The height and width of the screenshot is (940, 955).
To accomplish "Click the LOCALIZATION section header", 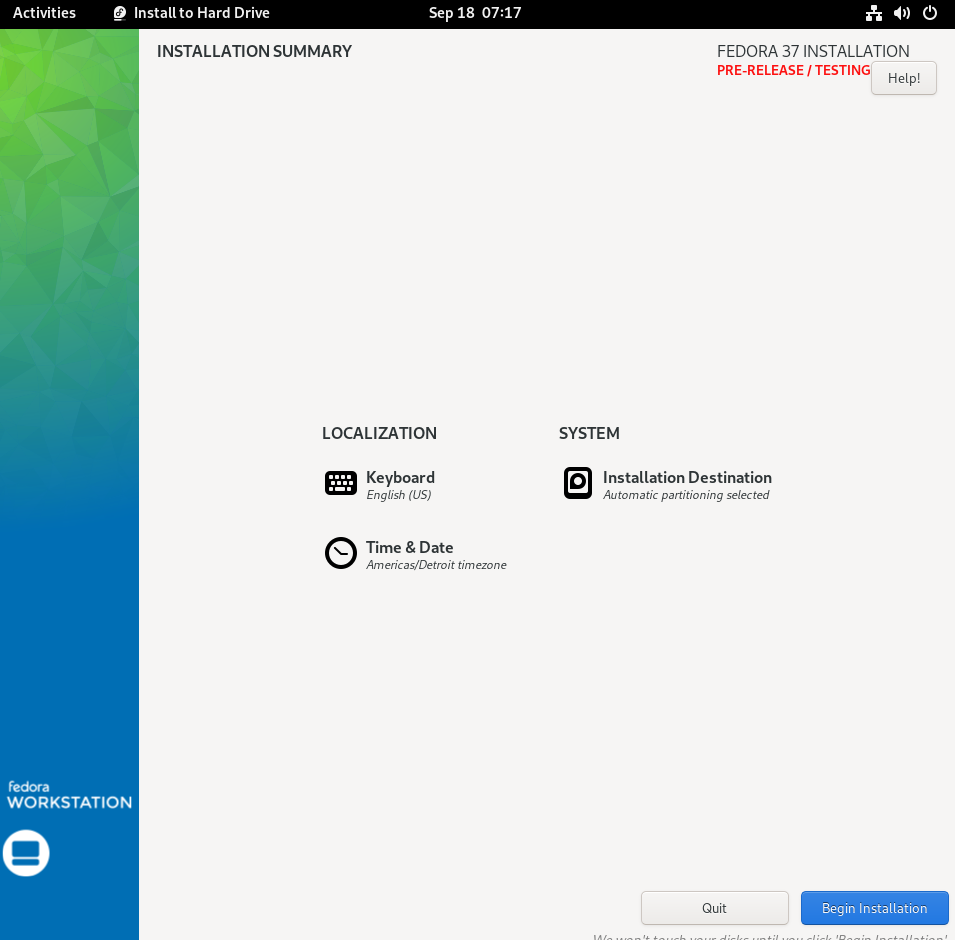I will (x=379, y=433).
